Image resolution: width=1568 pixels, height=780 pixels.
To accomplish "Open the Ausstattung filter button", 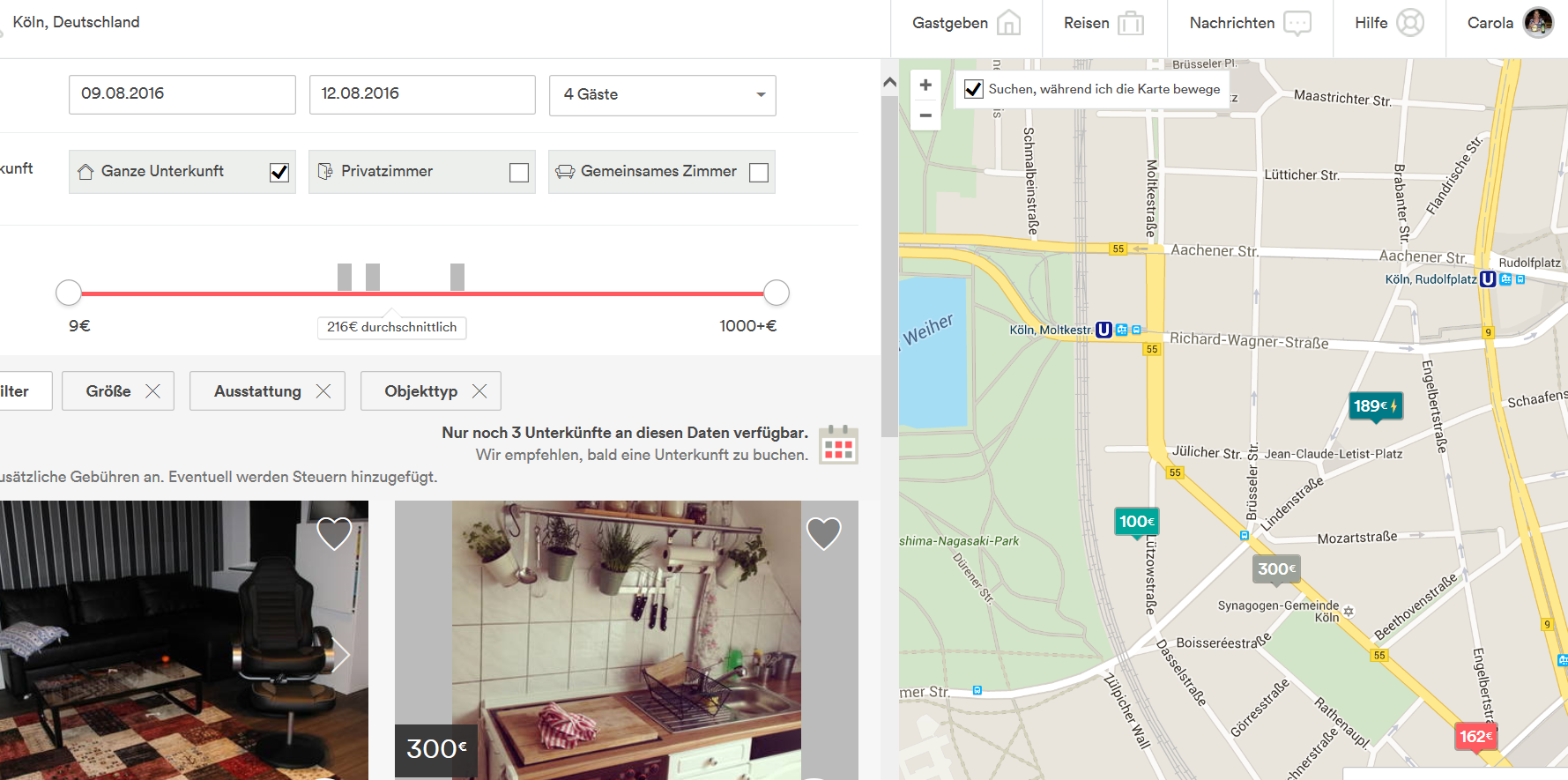I will tap(267, 391).
